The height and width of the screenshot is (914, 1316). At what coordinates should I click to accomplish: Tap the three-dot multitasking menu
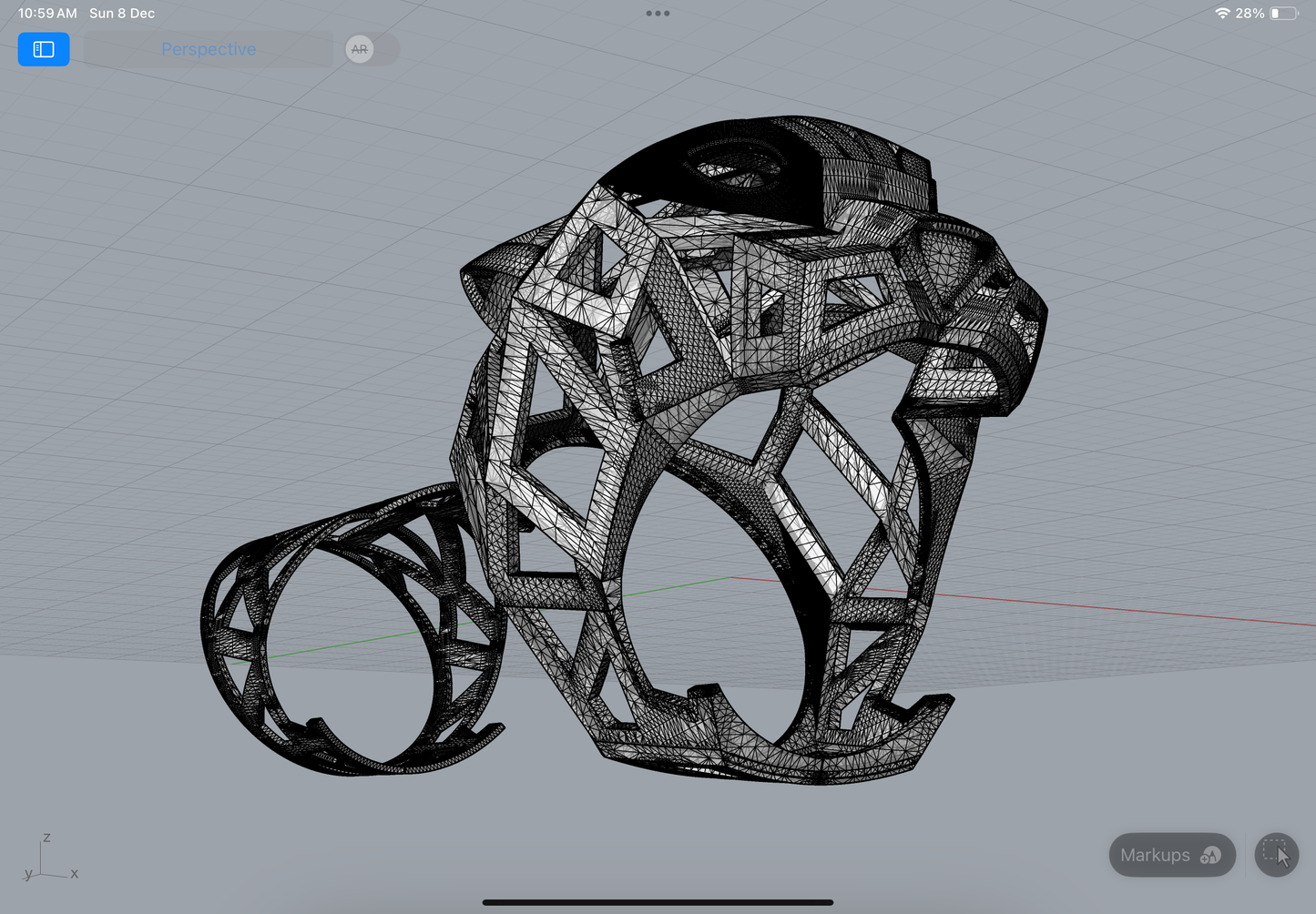click(658, 14)
